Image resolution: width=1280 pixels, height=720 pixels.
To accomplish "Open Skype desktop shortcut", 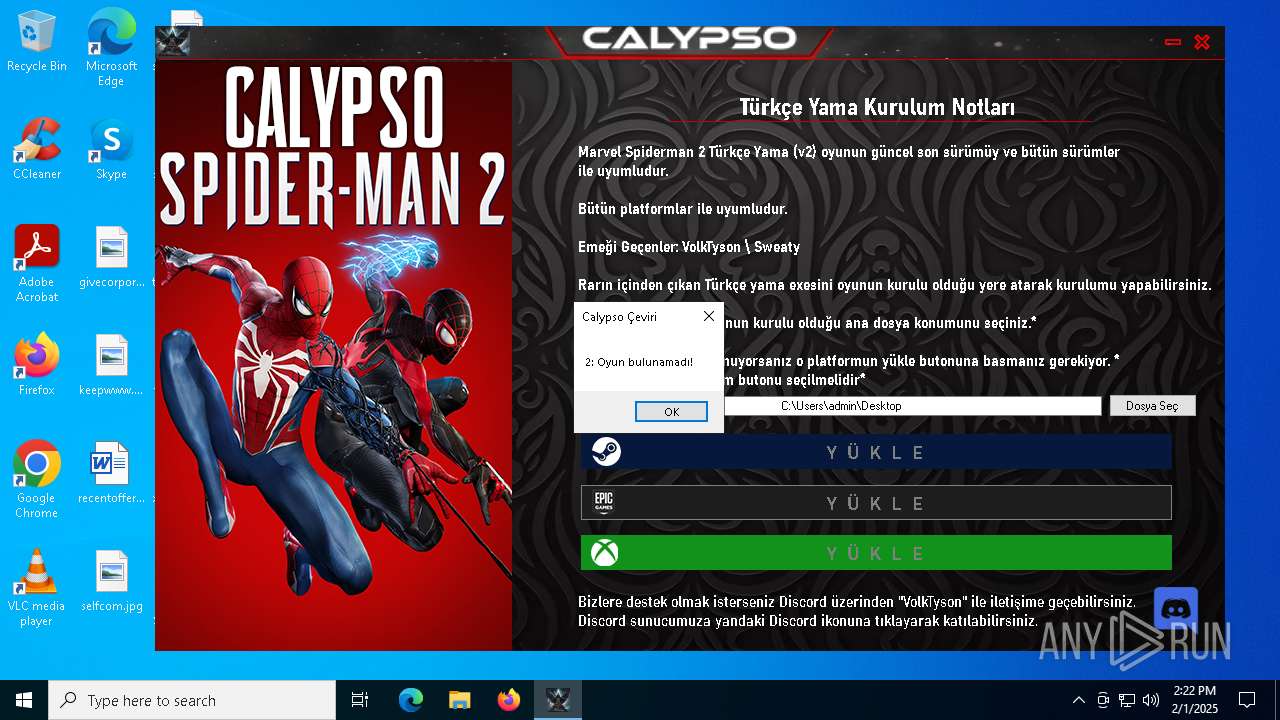I will (111, 149).
